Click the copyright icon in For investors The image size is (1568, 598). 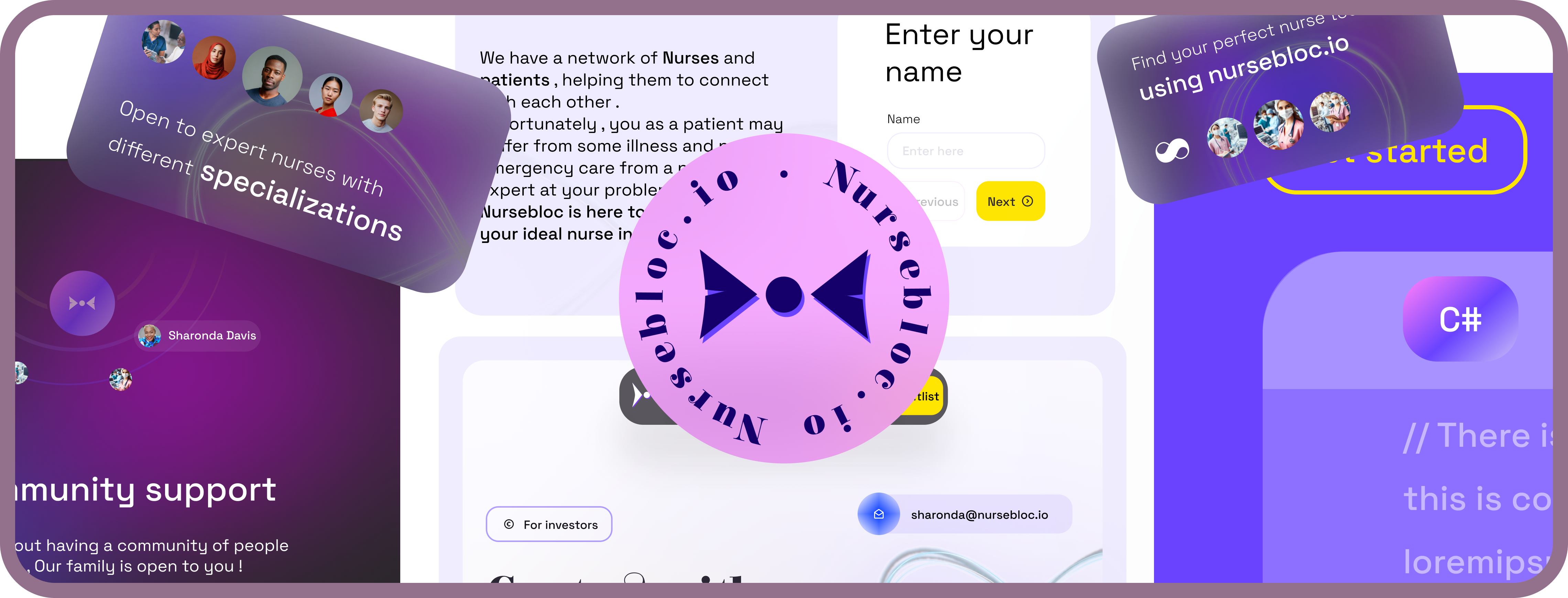[509, 524]
